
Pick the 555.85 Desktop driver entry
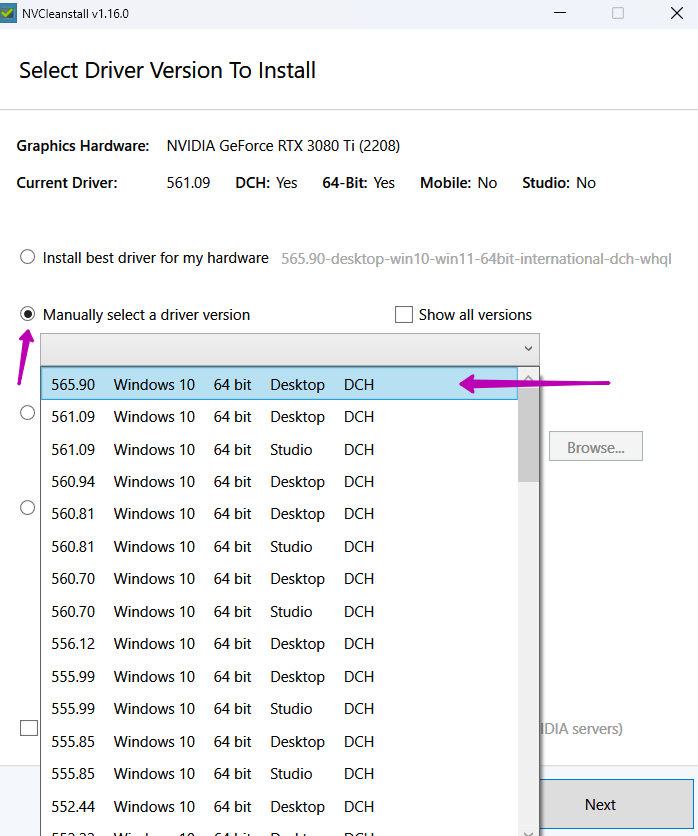[279, 742]
